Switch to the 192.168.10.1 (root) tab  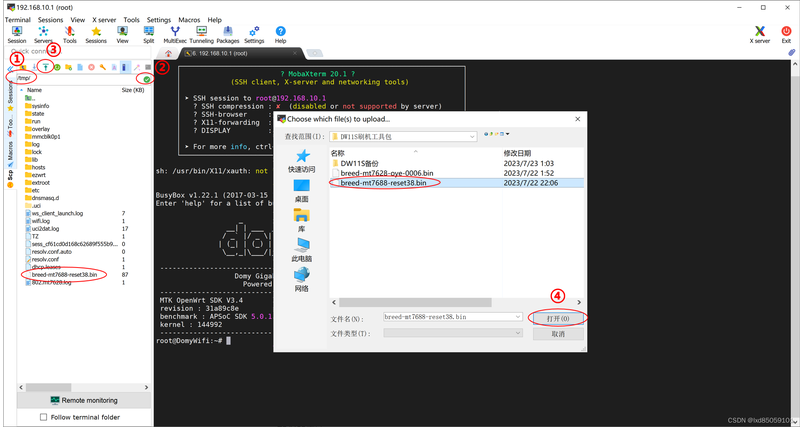coord(240,53)
